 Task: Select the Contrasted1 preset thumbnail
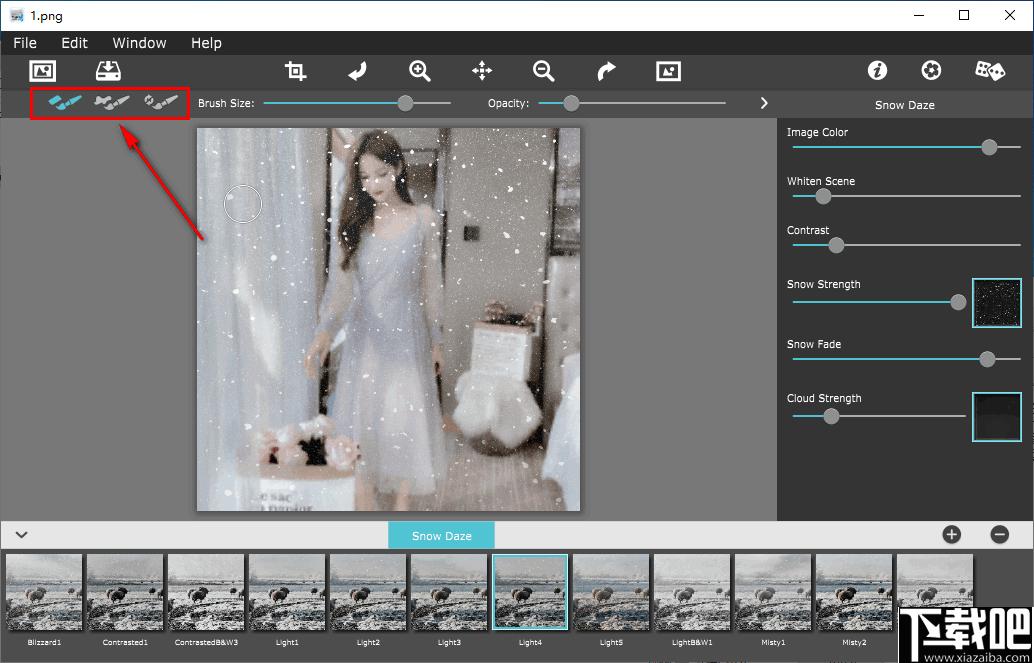pos(125,592)
